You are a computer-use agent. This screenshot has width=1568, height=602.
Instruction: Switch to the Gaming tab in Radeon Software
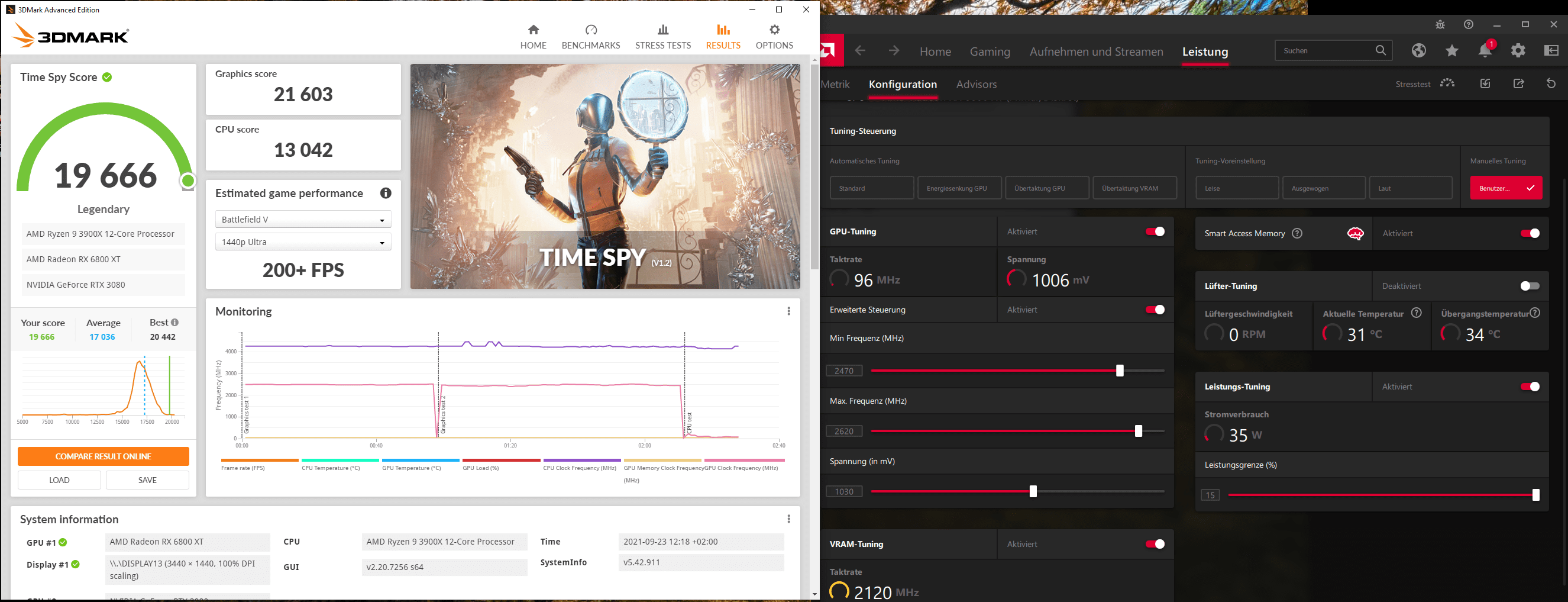point(990,51)
